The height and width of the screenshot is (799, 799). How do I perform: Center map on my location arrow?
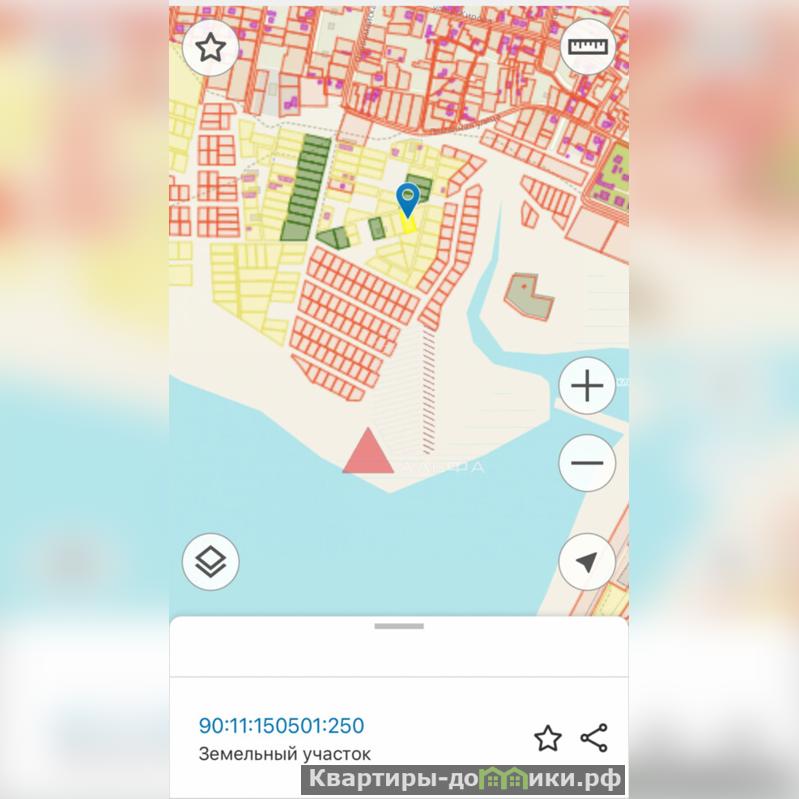click(587, 562)
